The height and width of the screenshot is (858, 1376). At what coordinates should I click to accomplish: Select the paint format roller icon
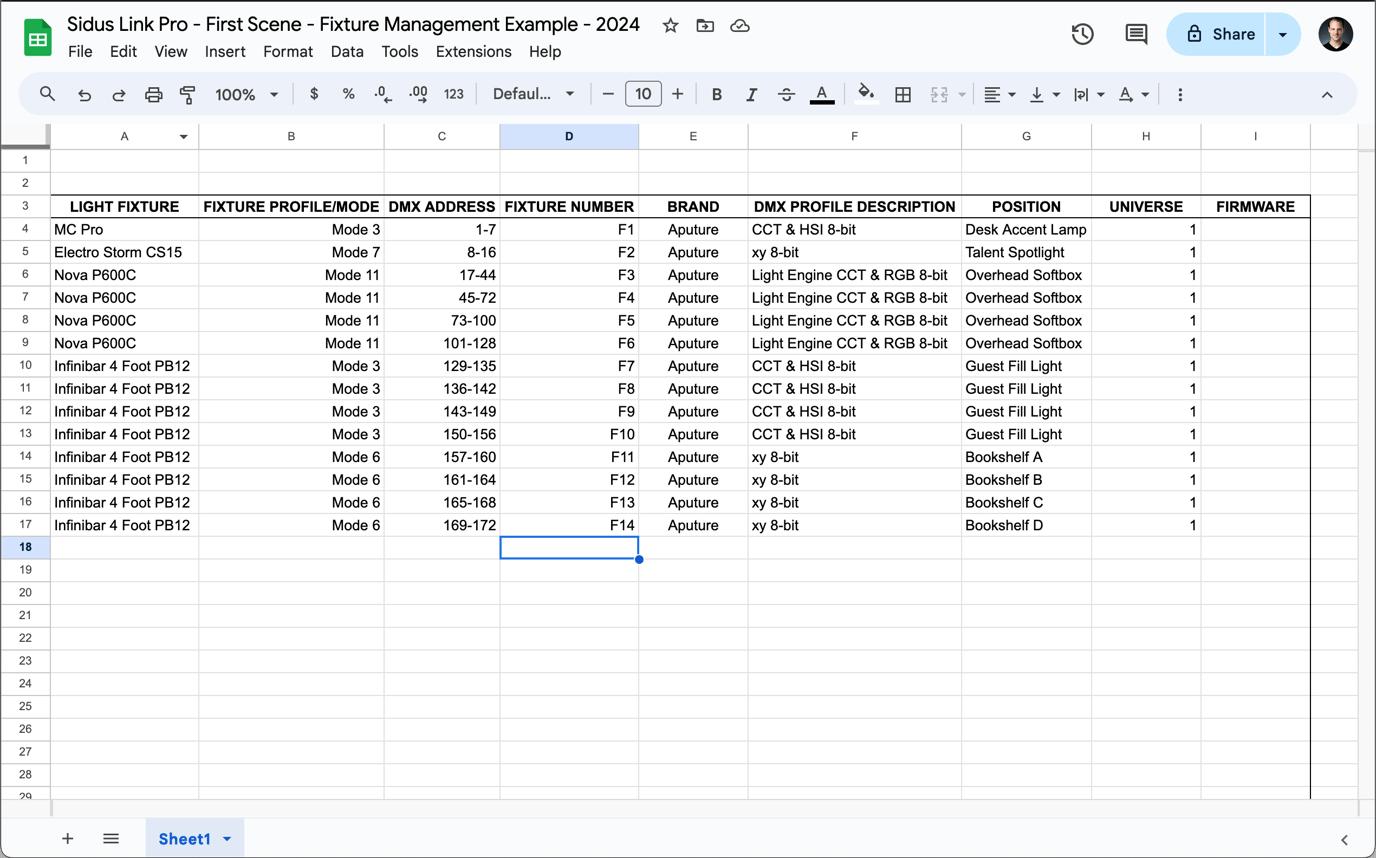point(187,94)
